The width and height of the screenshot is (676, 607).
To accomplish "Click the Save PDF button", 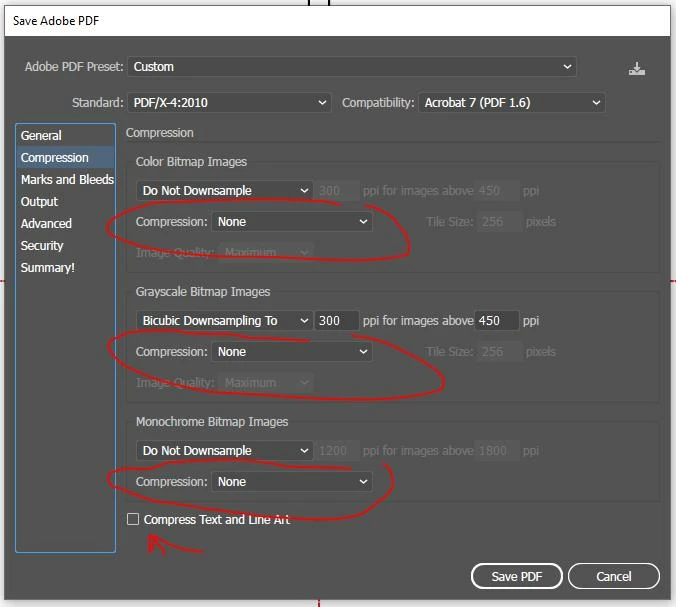I will pyautogui.click(x=516, y=576).
